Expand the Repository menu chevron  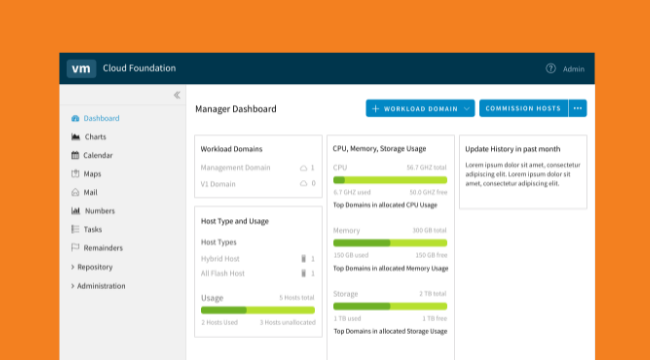coord(73,267)
